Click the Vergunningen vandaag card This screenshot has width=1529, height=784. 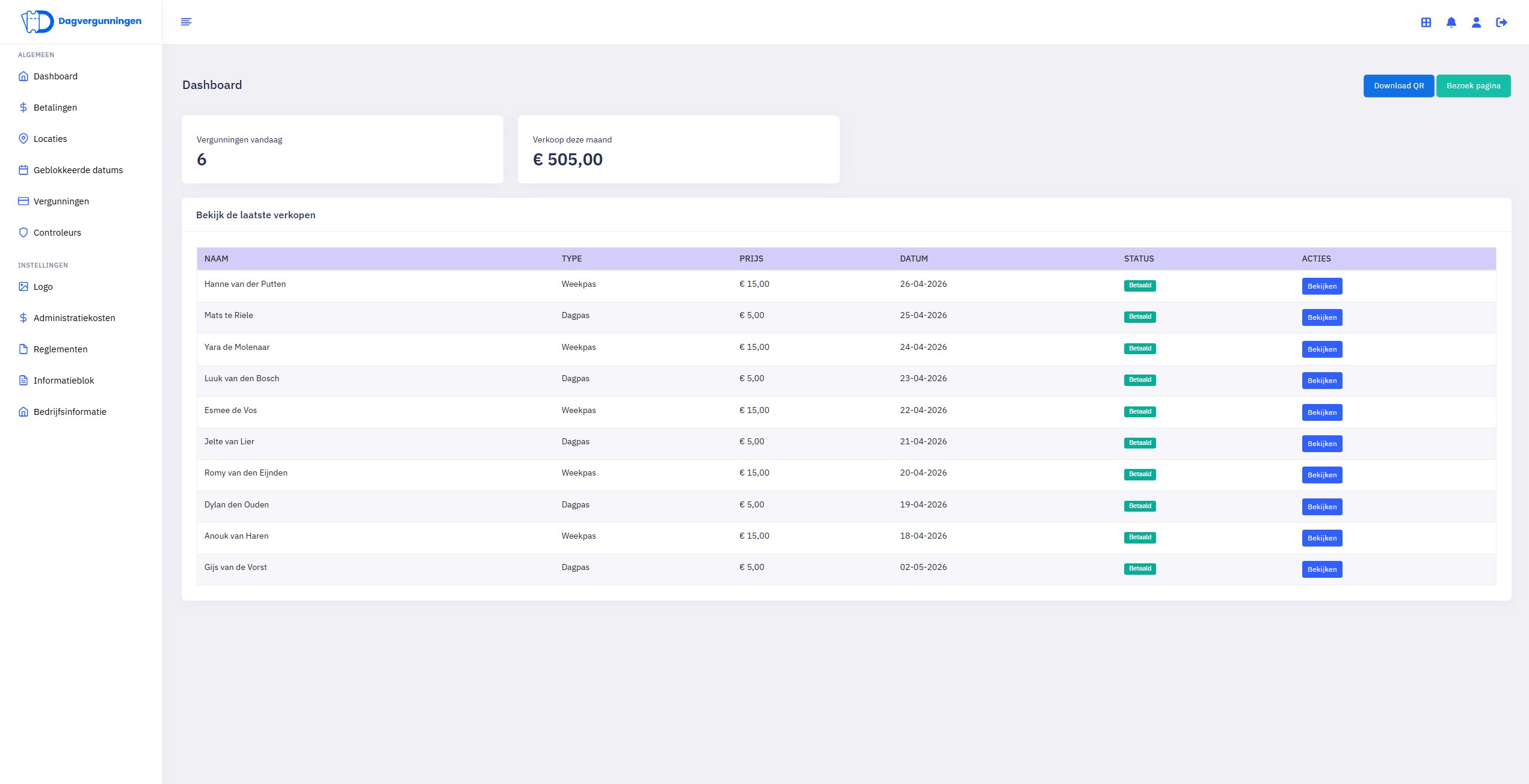[x=342, y=150]
